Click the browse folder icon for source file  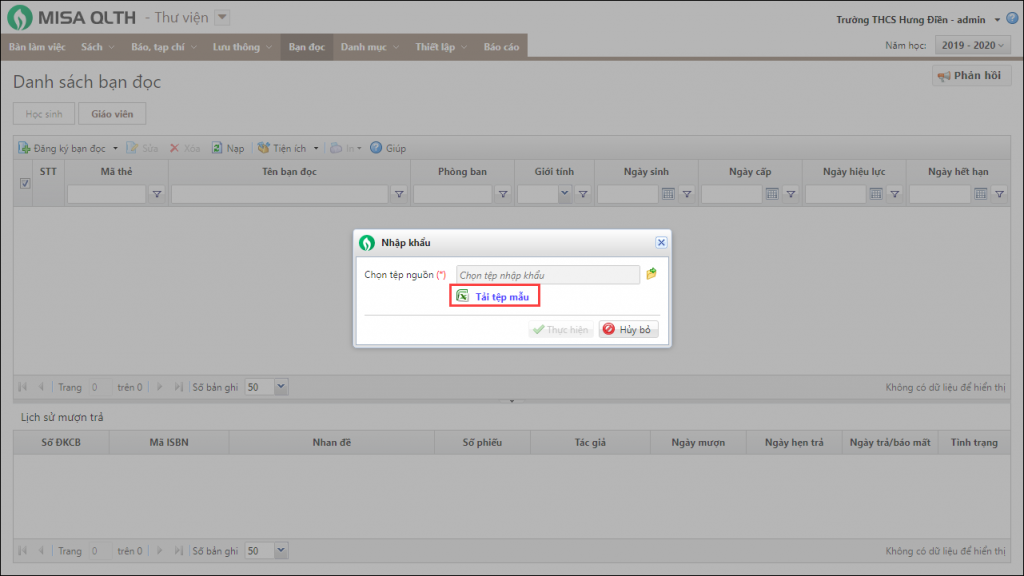pos(651,274)
